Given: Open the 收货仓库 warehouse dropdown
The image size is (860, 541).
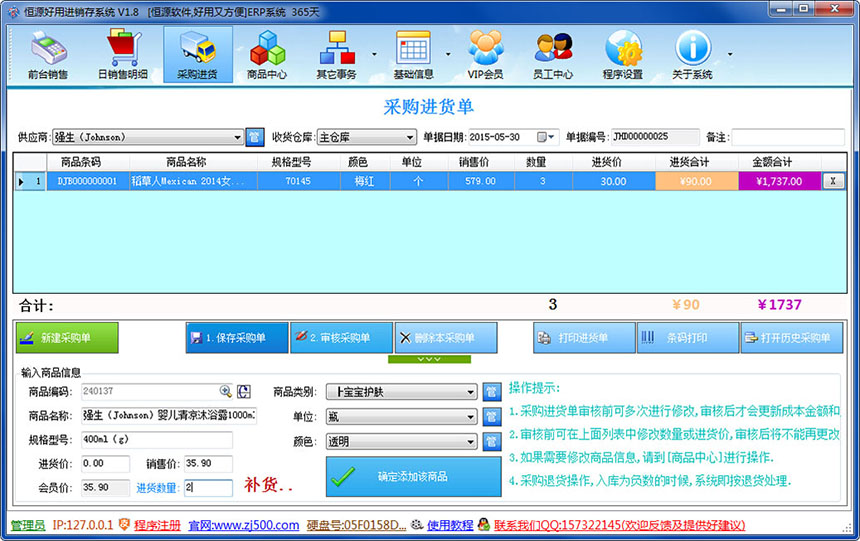Looking at the screenshot, I should (410, 137).
